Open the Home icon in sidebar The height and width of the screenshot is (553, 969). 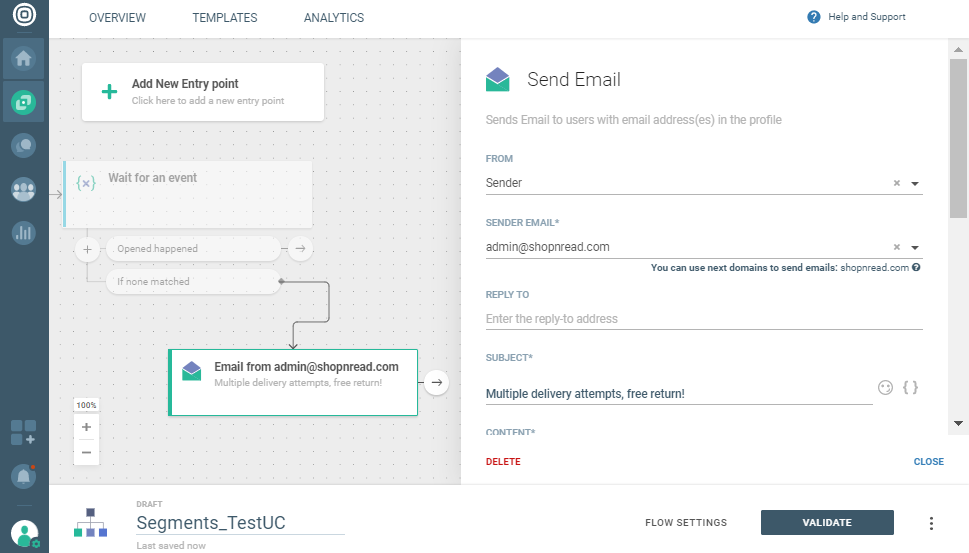pyautogui.click(x=23, y=59)
